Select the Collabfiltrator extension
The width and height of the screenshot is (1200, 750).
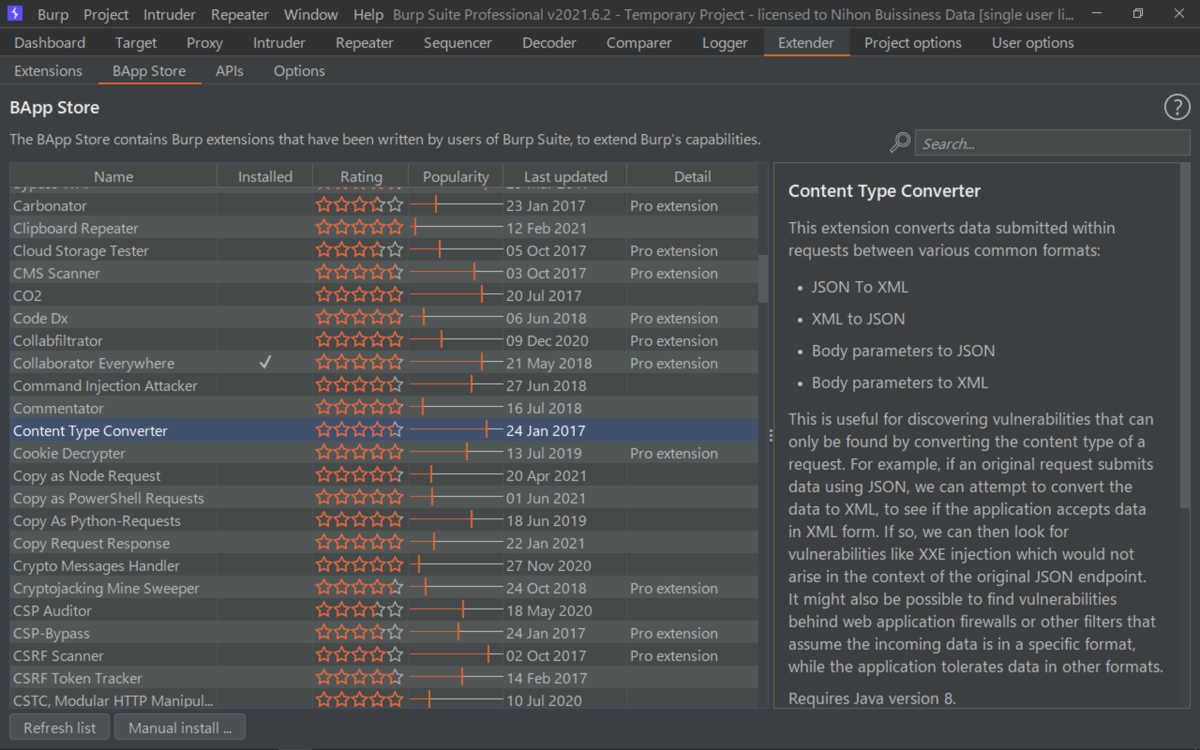tap(385, 340)
